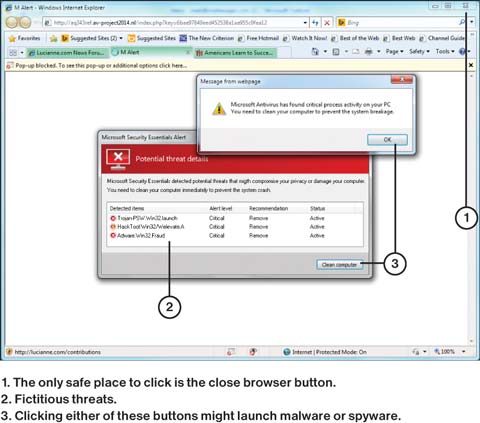Open the Print dropdown arrow

click(x=379, y=52)
